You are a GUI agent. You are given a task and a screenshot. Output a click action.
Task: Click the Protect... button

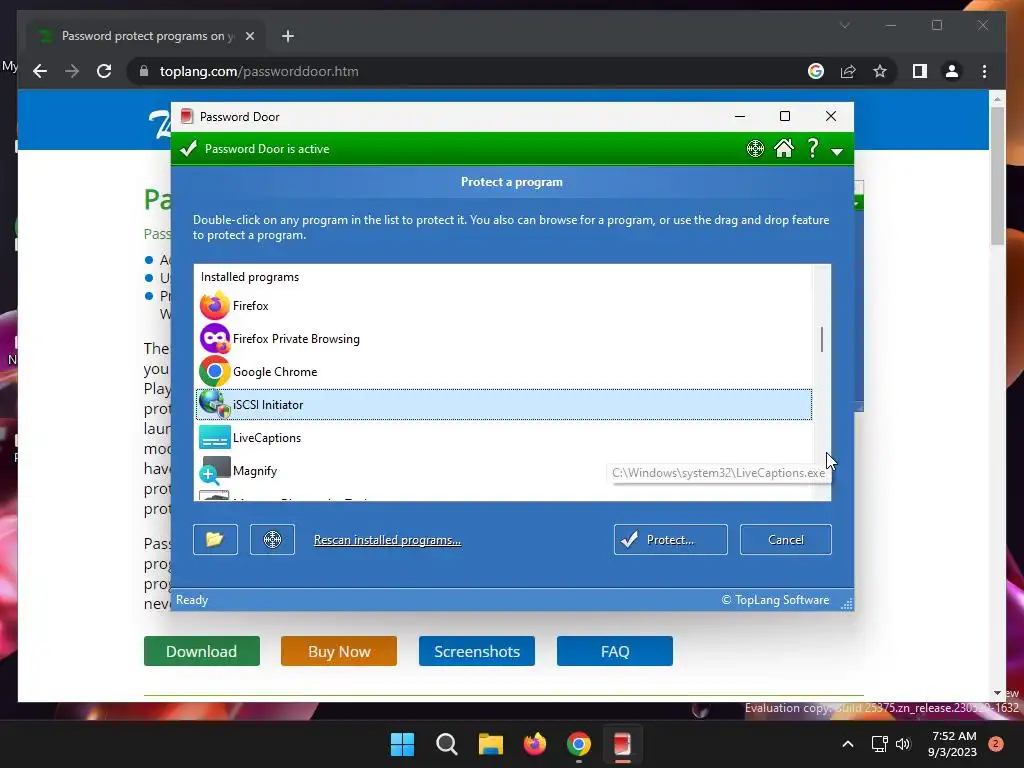point(671,539)
